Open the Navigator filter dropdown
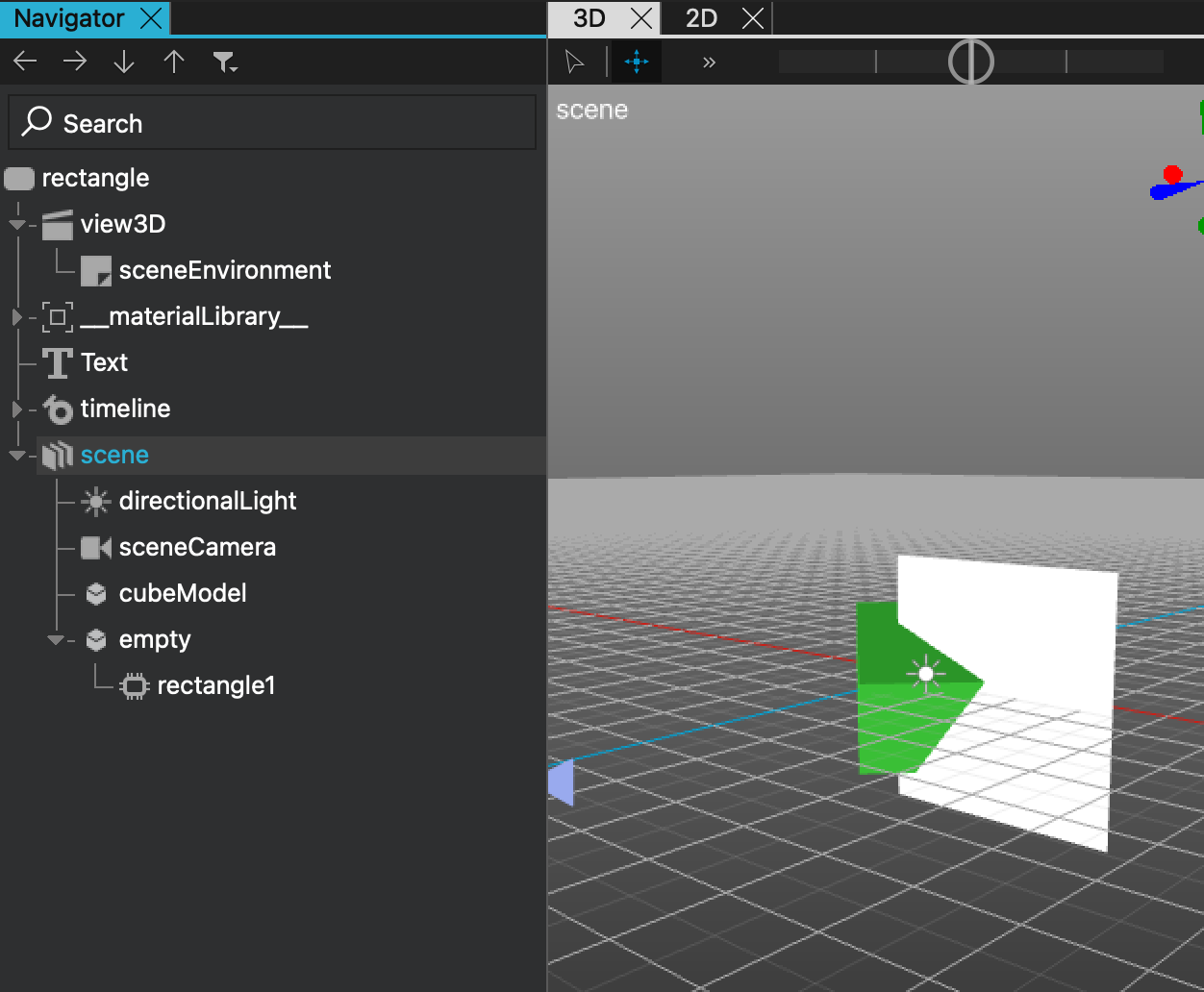Viewport: 1204px width, 992px height. 225,63
